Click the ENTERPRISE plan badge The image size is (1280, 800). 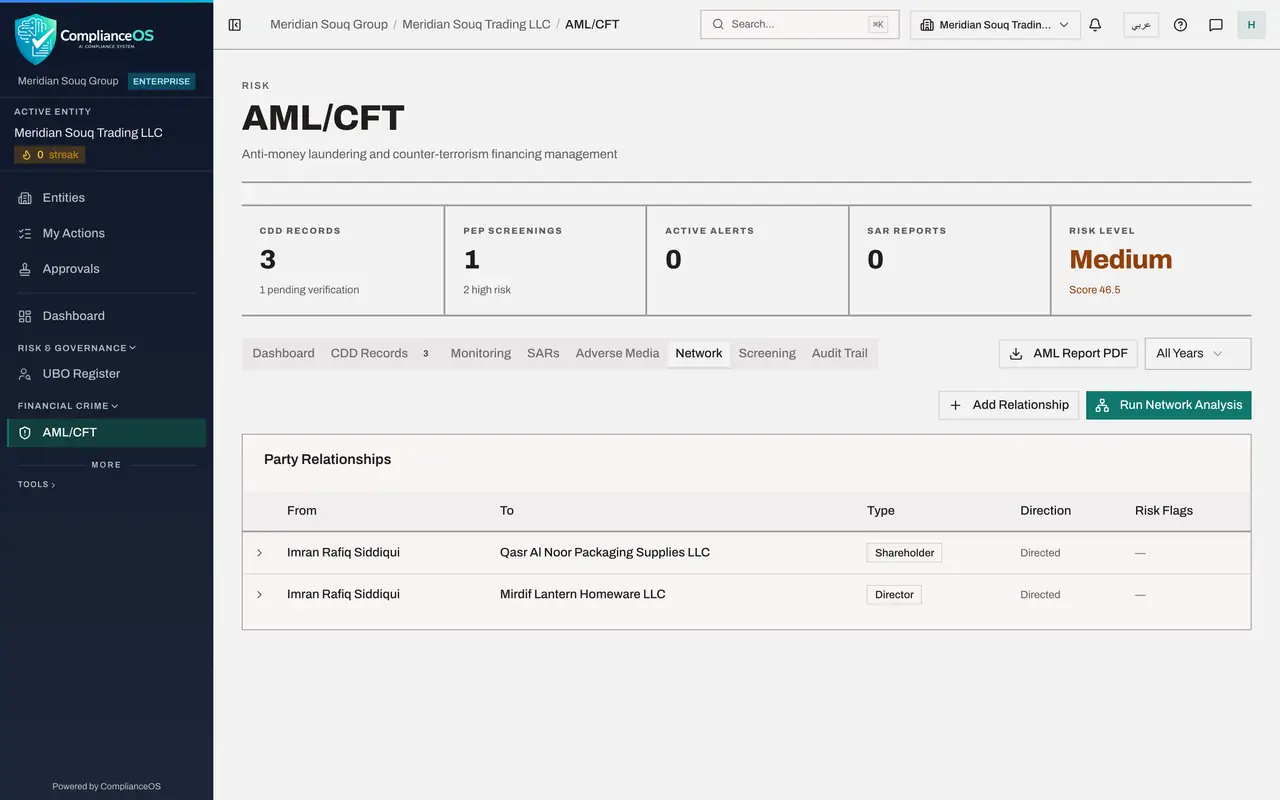tap(161, 81)
